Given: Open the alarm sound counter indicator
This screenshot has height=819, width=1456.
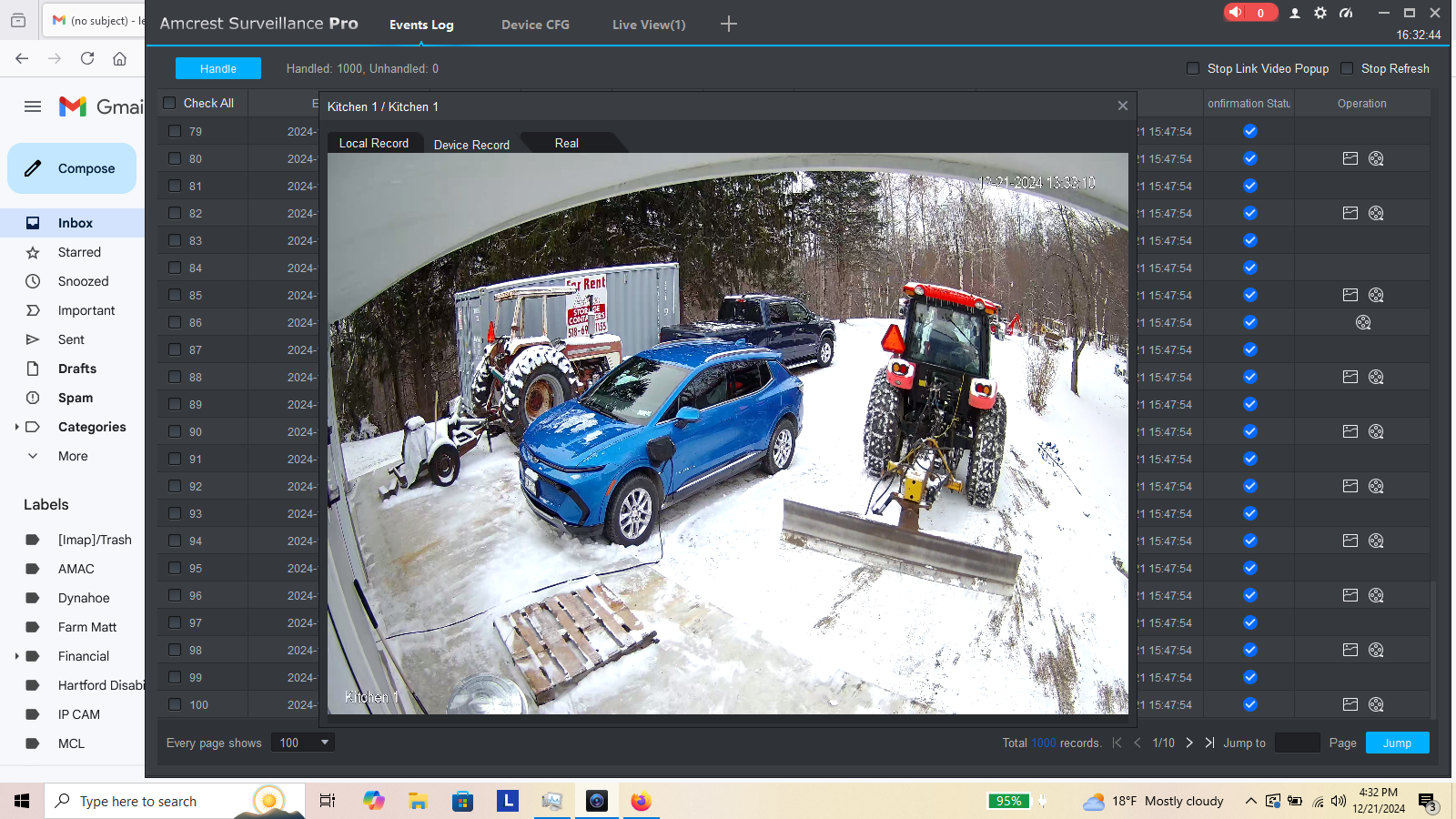Looking at the screenshot, I should click(x=1249, y=13).
